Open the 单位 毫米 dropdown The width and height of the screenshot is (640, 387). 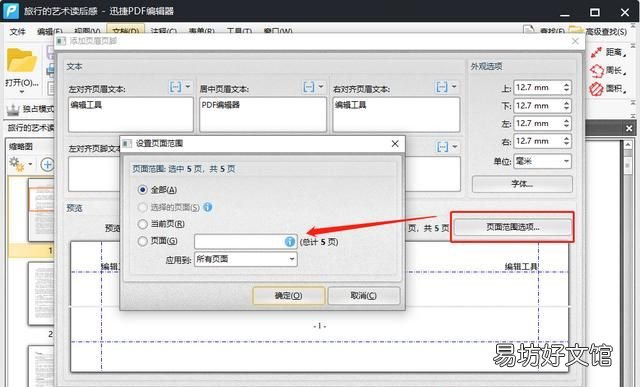pos(542,161)
